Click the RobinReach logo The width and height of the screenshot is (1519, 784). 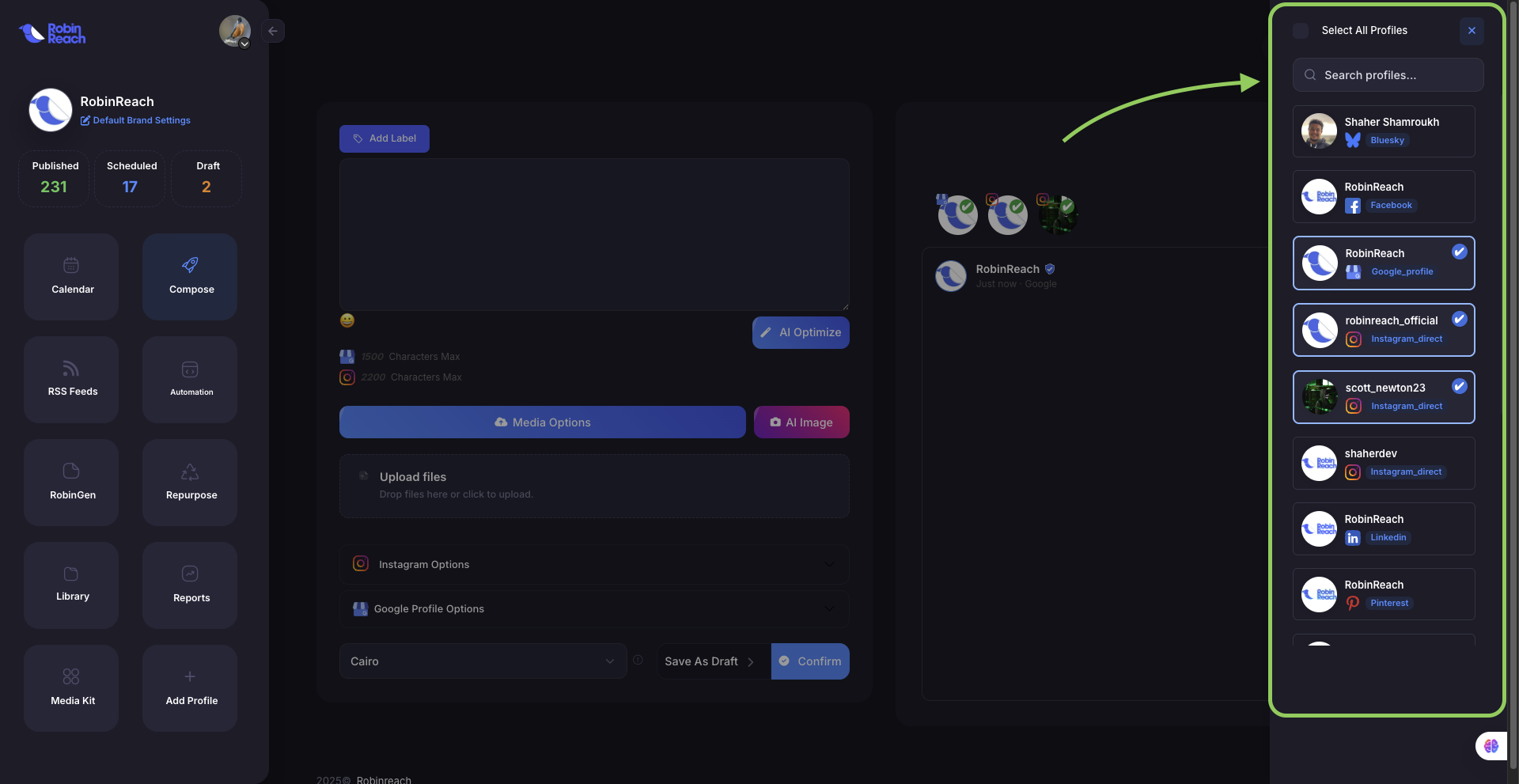tap(52, 32)
